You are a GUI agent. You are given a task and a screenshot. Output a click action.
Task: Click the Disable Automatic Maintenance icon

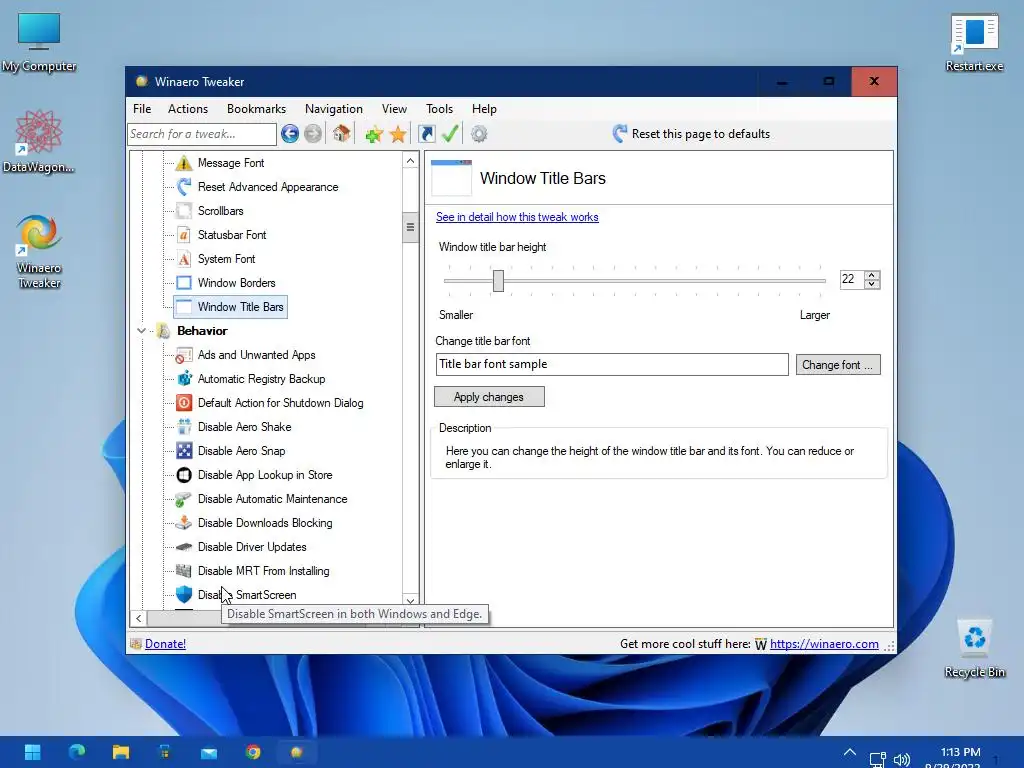coord(184,499)
